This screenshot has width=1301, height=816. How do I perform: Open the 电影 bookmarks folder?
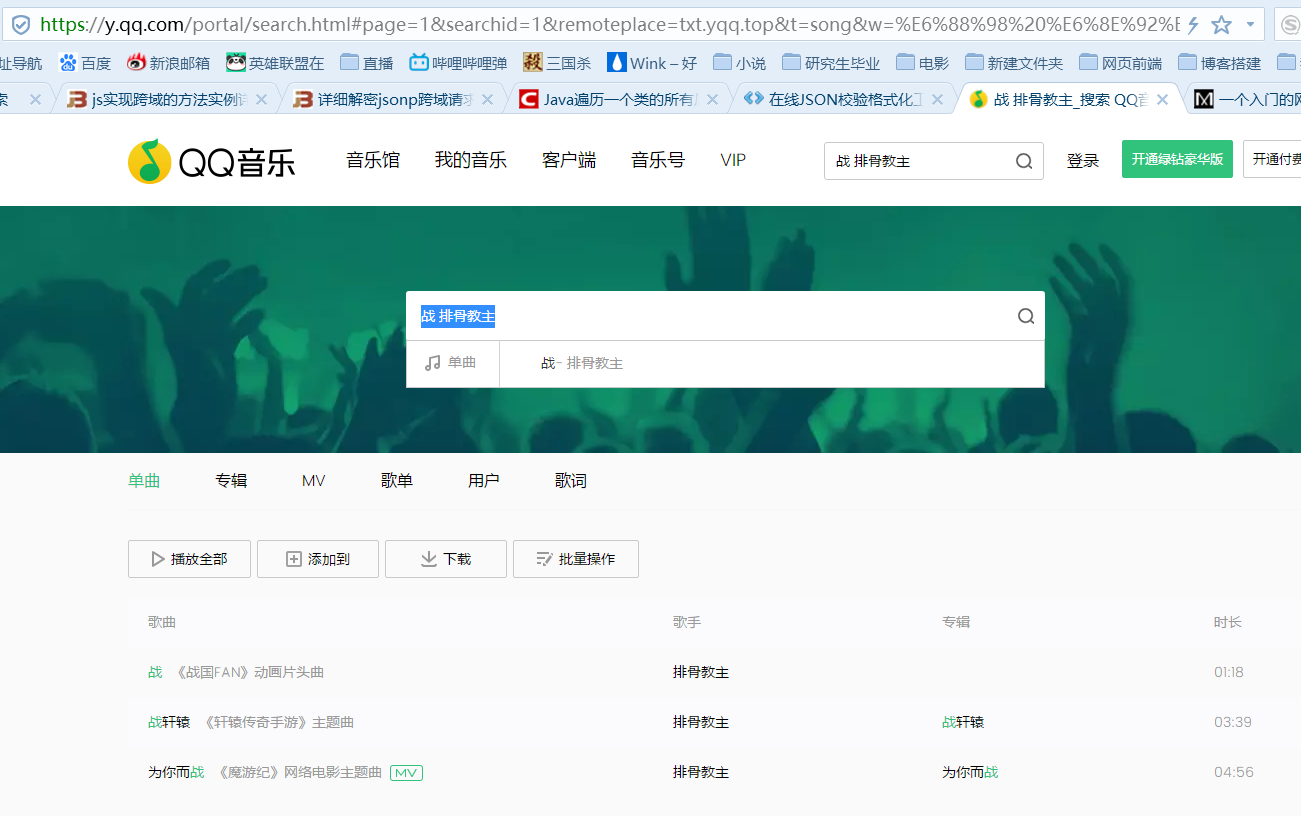pos(922,63)
